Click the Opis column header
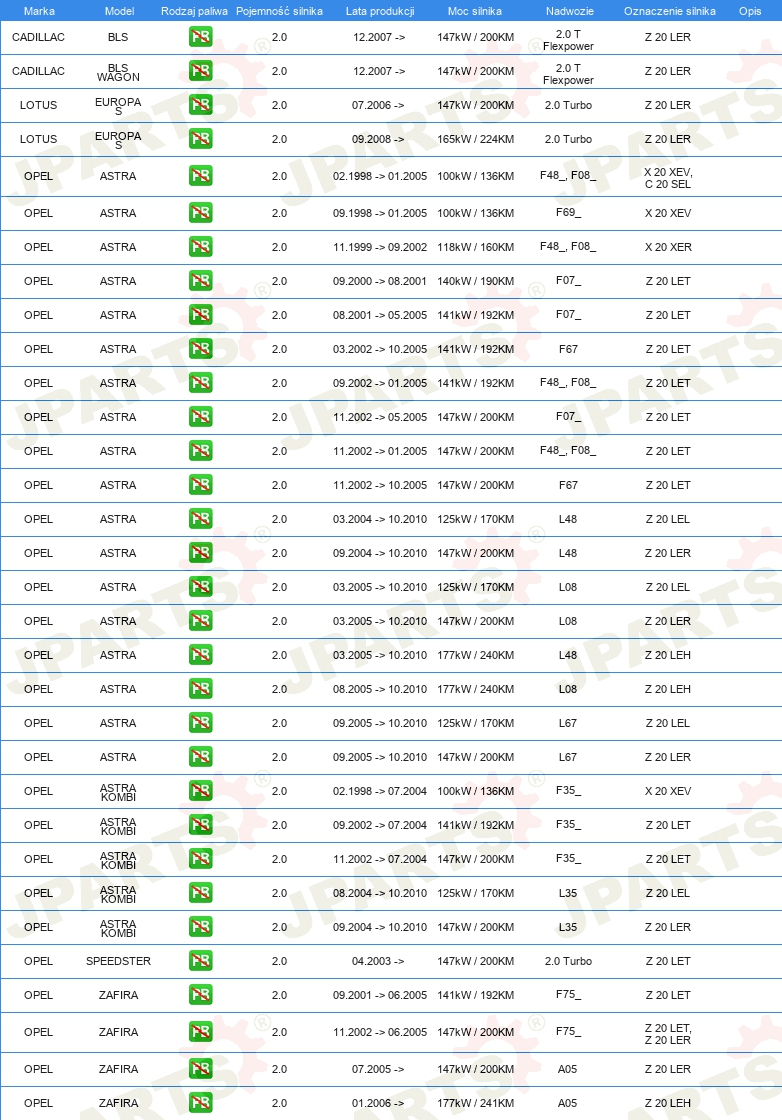Screen dimensions: 782x1120 pyautogui.click(x=750, y=11)
